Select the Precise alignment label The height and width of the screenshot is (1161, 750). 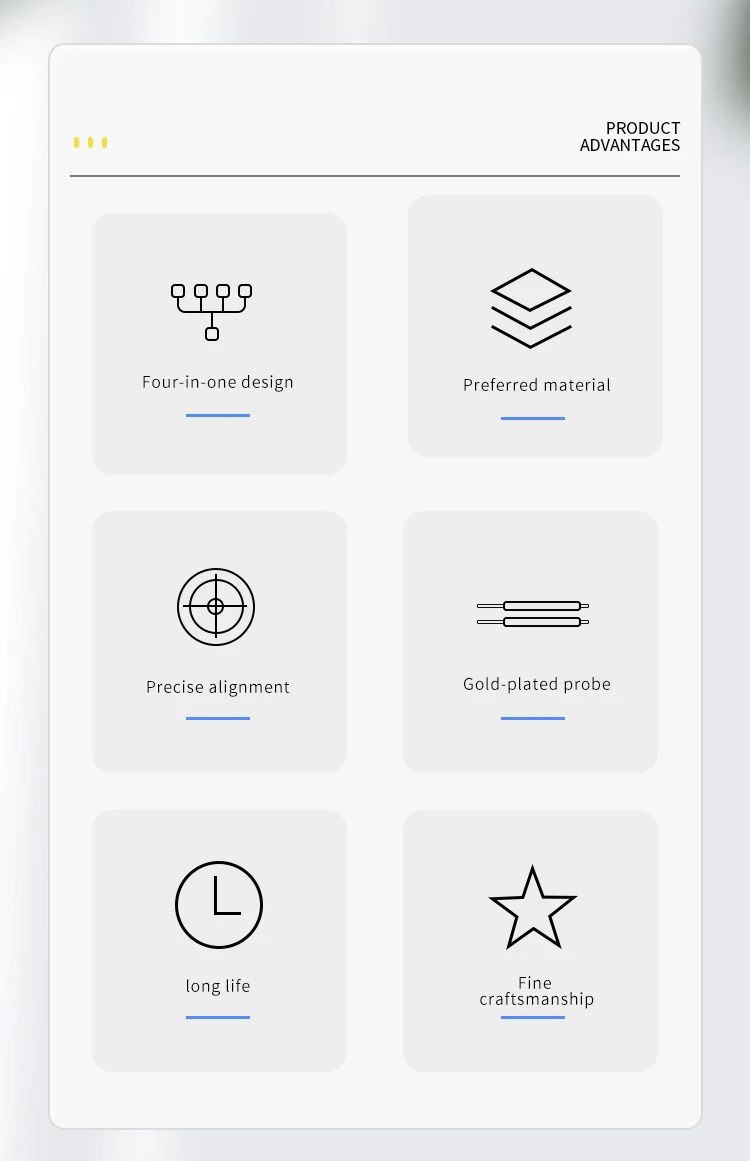point(218,687)
